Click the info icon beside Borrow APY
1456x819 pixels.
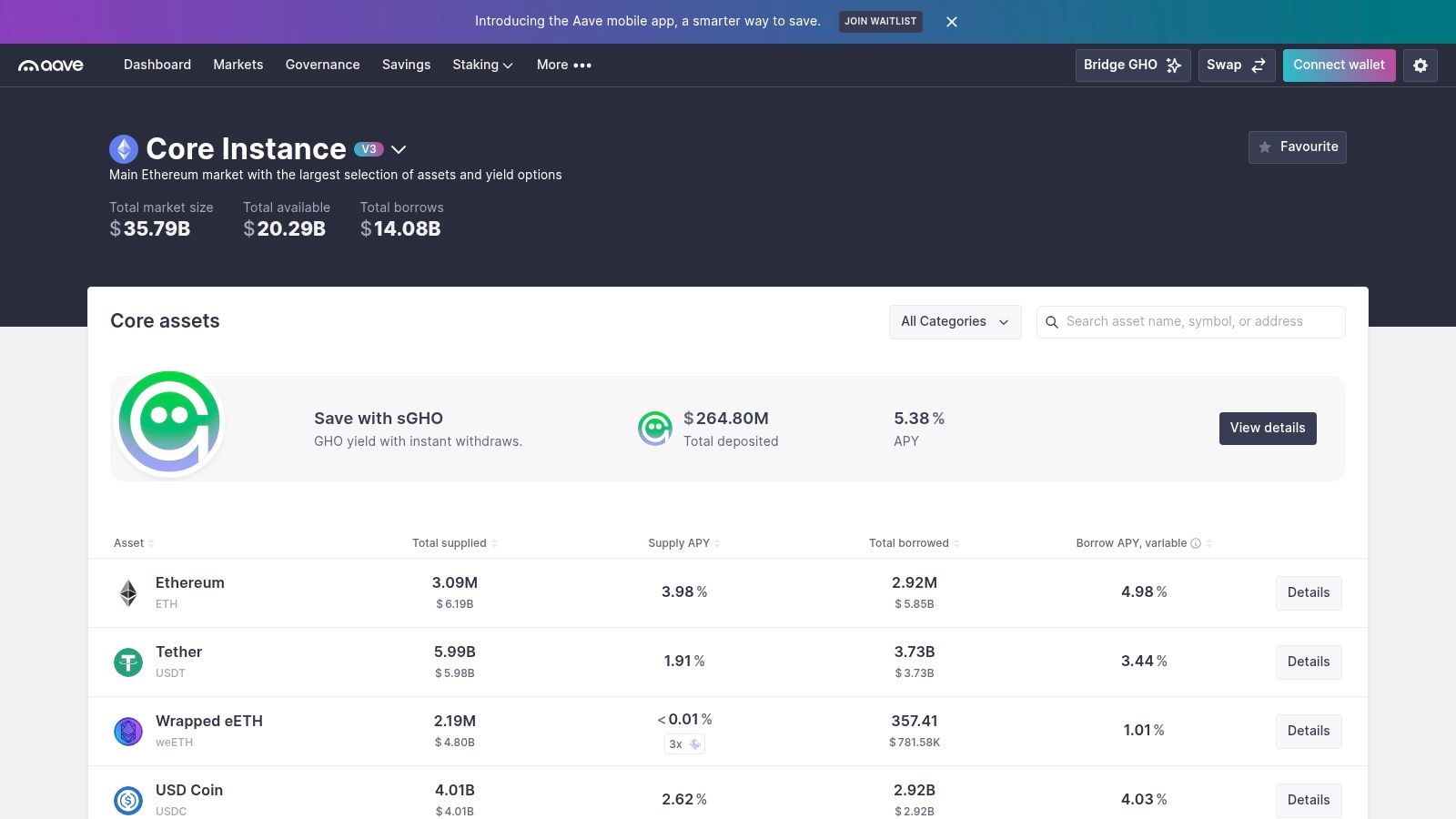tap(1197, 542)
